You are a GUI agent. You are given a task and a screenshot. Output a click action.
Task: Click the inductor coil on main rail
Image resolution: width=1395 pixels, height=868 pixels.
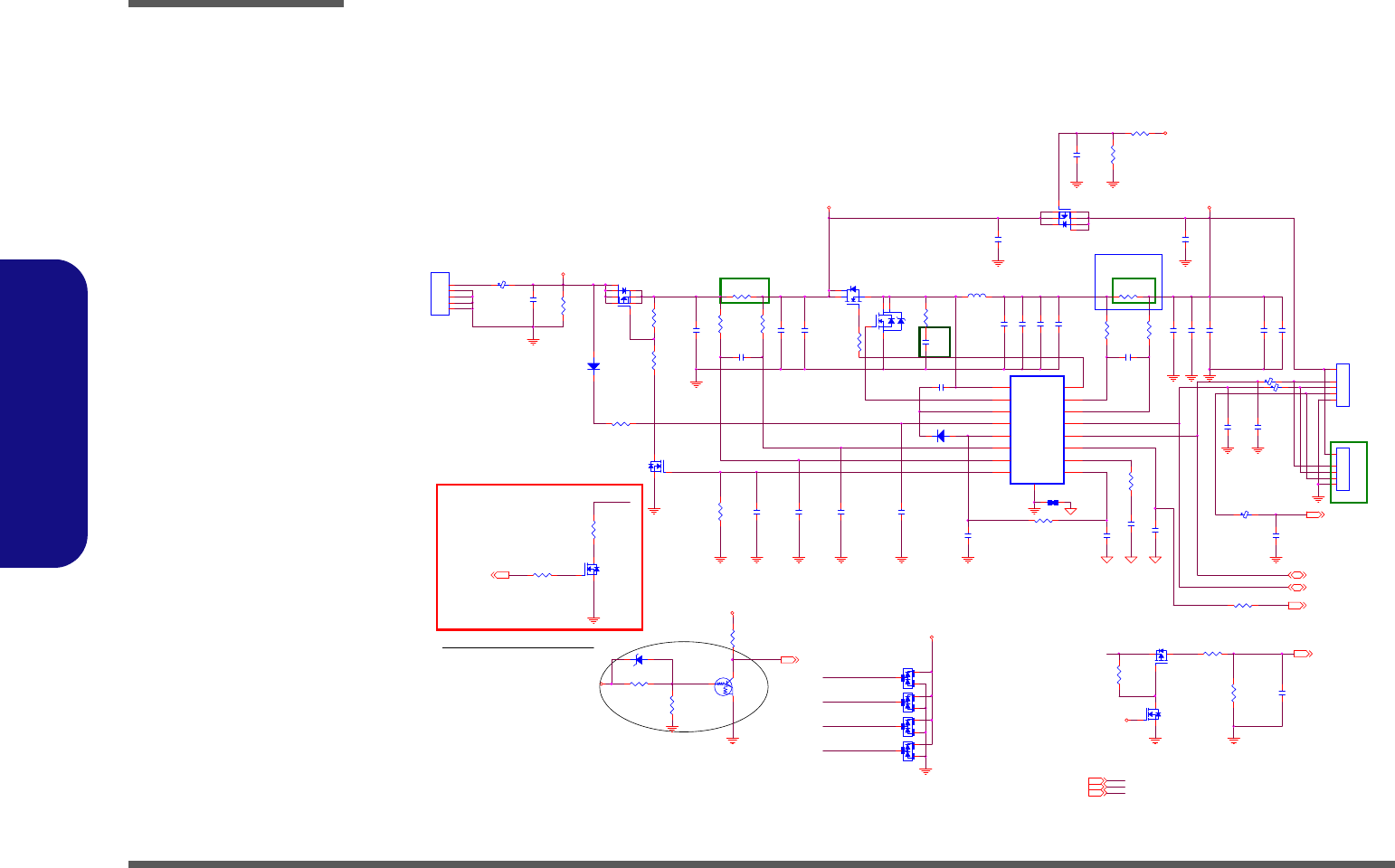point(976,296)
